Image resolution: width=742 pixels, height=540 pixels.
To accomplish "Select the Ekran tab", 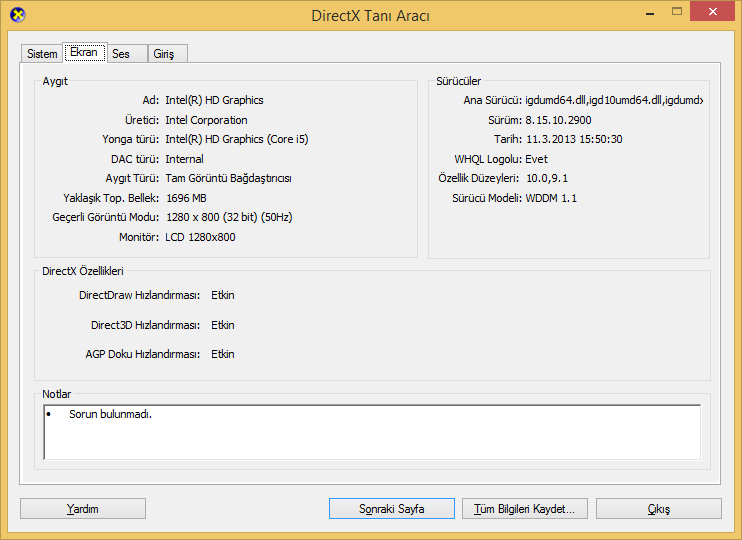I will pyautogui.click(x=84, y=52).
